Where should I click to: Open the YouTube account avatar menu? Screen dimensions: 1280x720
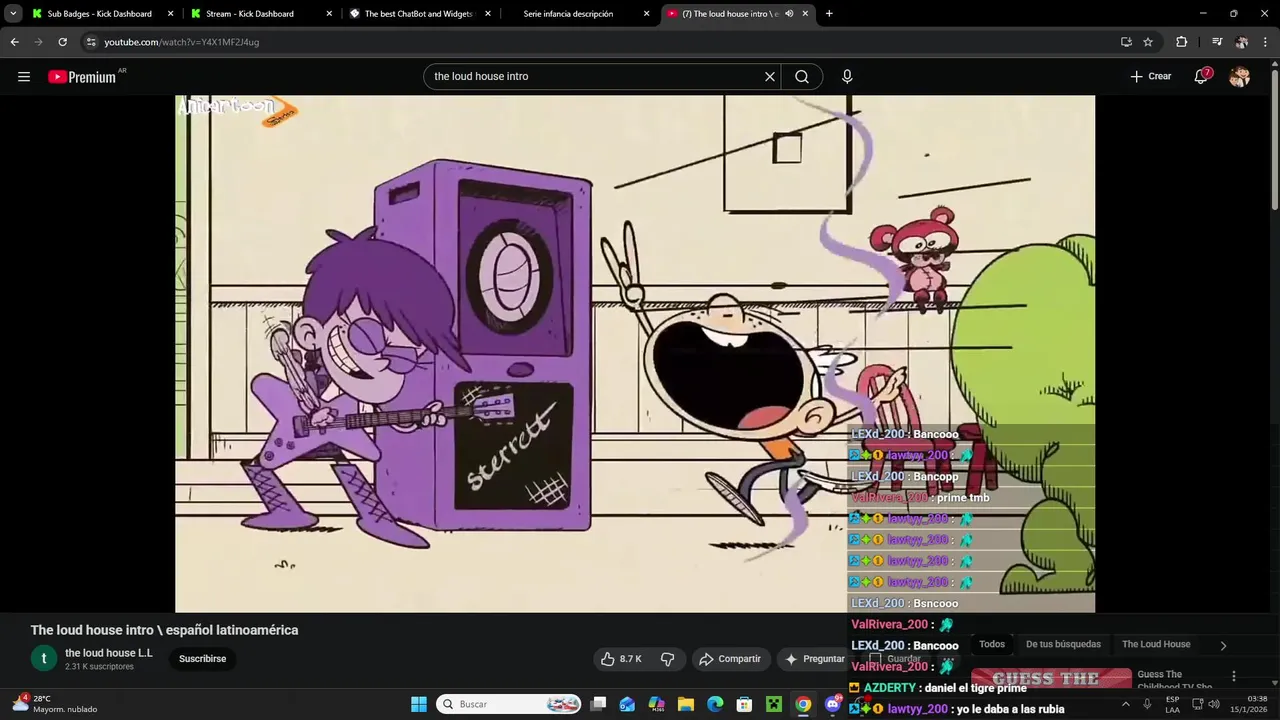click(x=1239, y=76)
